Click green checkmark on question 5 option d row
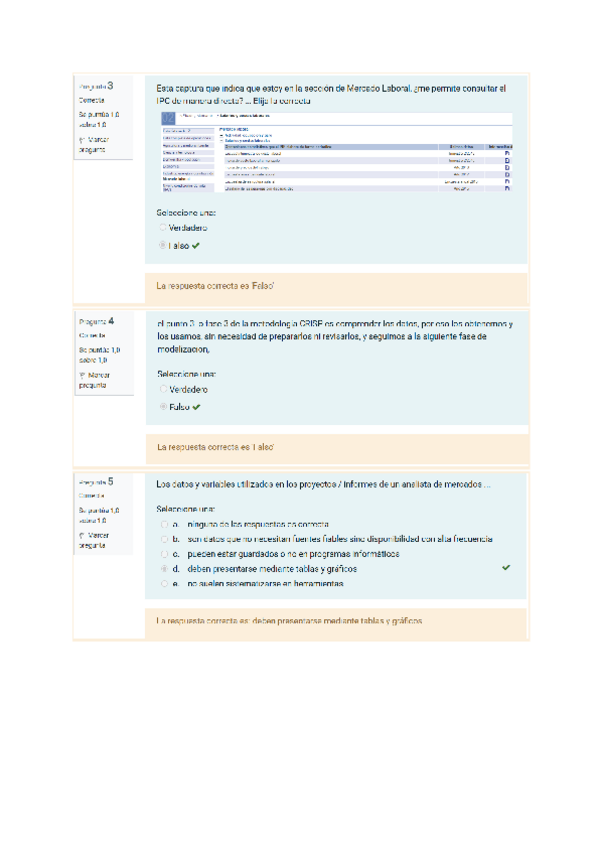 coord(506,568)
